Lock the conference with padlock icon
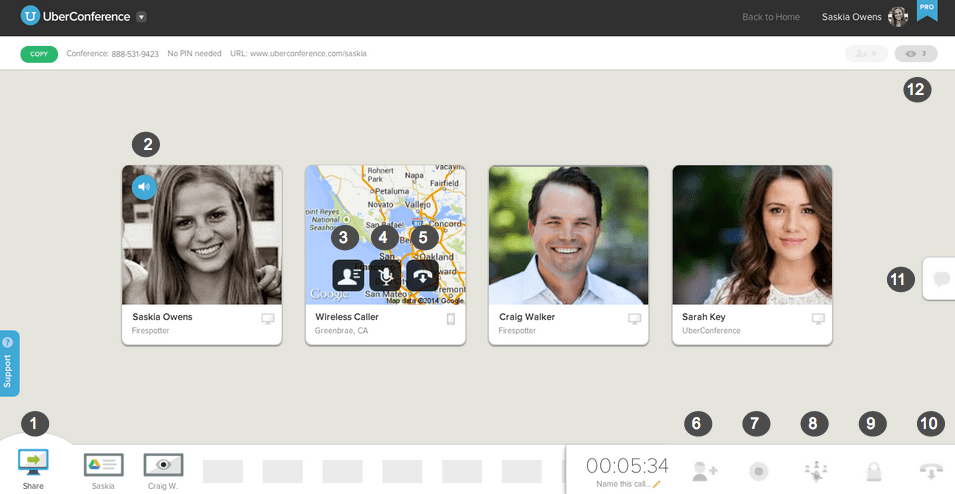Screen dimensions: 955x494 874,471
